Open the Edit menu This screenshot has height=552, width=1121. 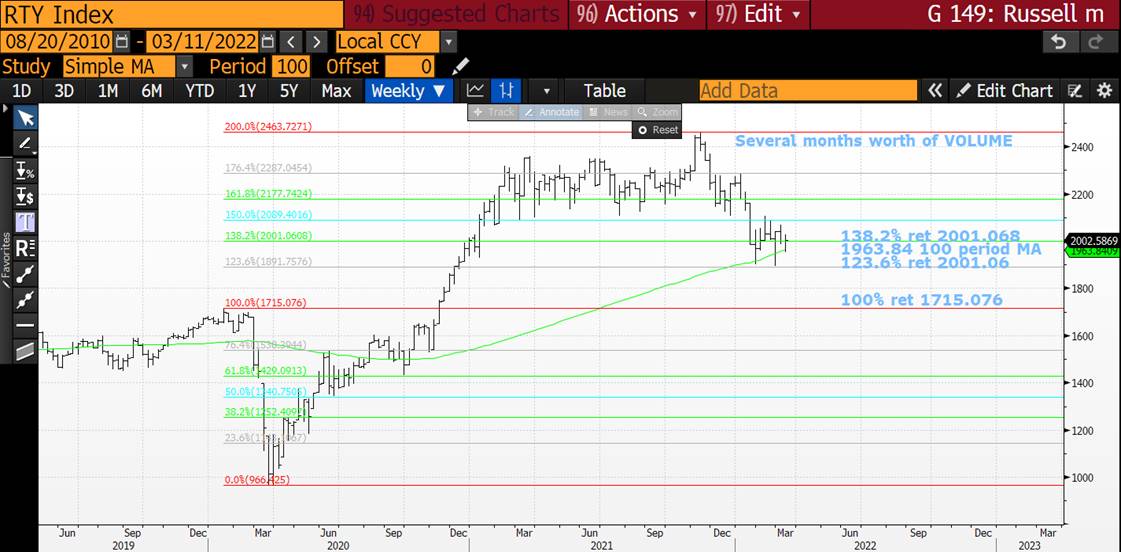tap(757, 14)
